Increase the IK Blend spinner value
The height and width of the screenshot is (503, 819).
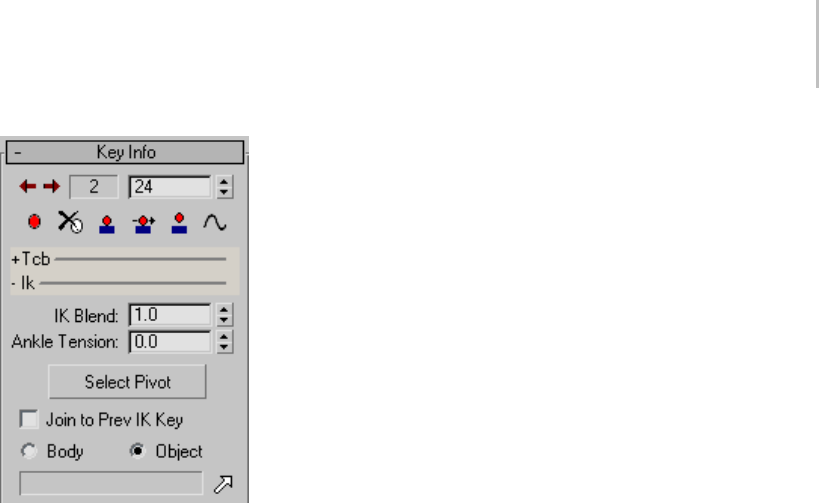tap(224, 309)
